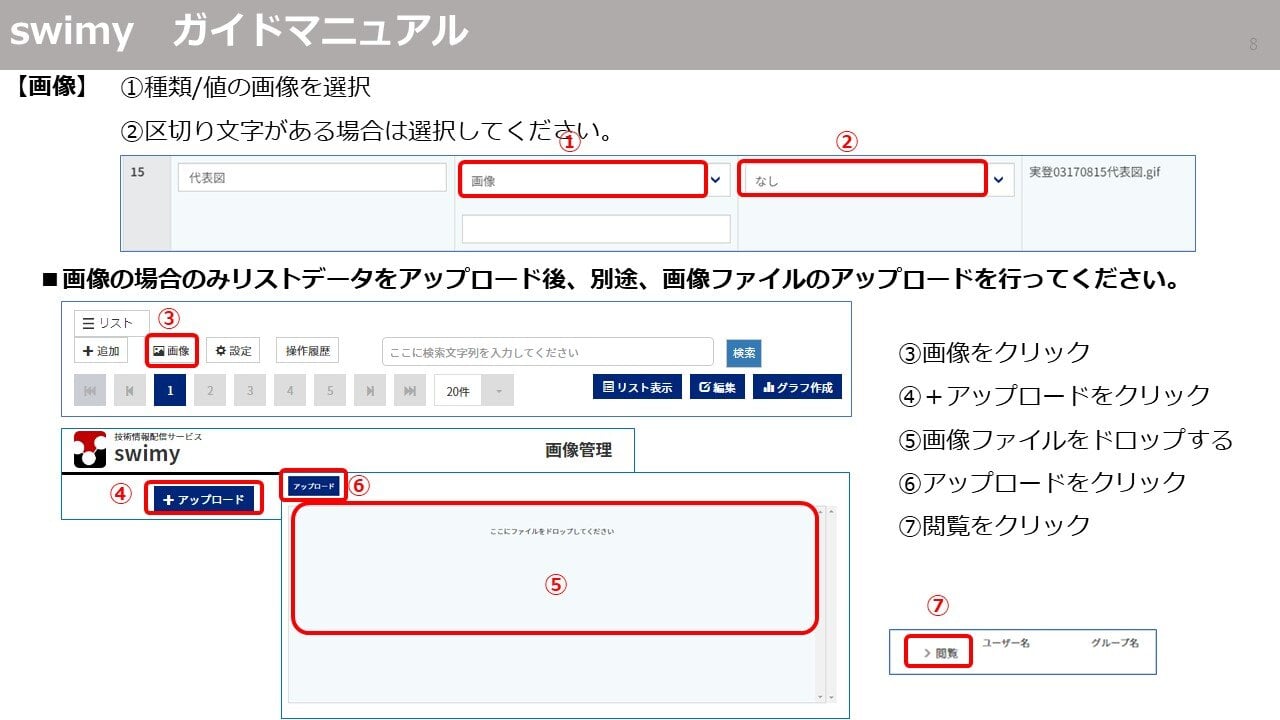Open 設定 gear settings button
Viewport: 1280px width, 720px height.
pos(233,351)
